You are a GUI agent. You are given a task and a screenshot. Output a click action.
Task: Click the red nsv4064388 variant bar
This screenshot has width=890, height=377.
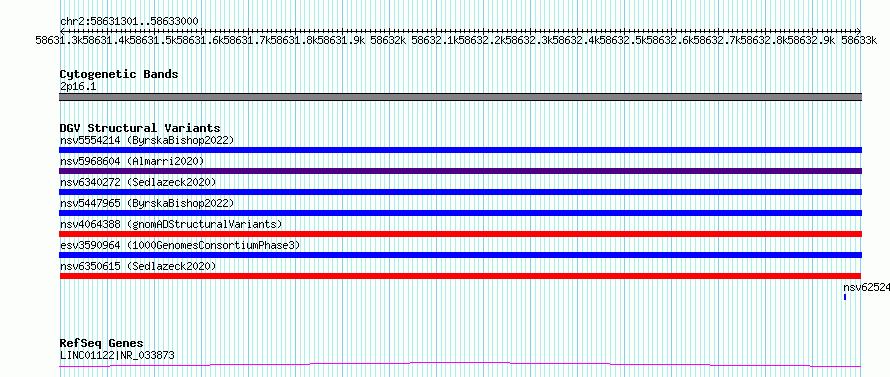coord(460,234)
